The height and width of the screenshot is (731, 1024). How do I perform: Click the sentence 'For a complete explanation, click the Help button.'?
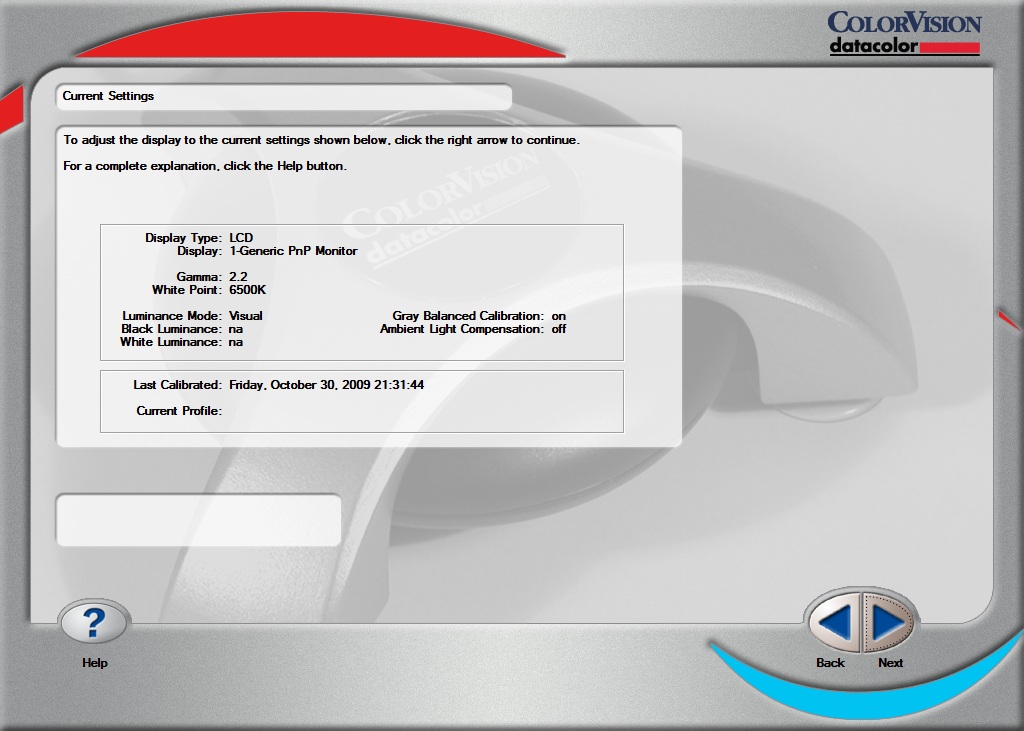[205, 166]
